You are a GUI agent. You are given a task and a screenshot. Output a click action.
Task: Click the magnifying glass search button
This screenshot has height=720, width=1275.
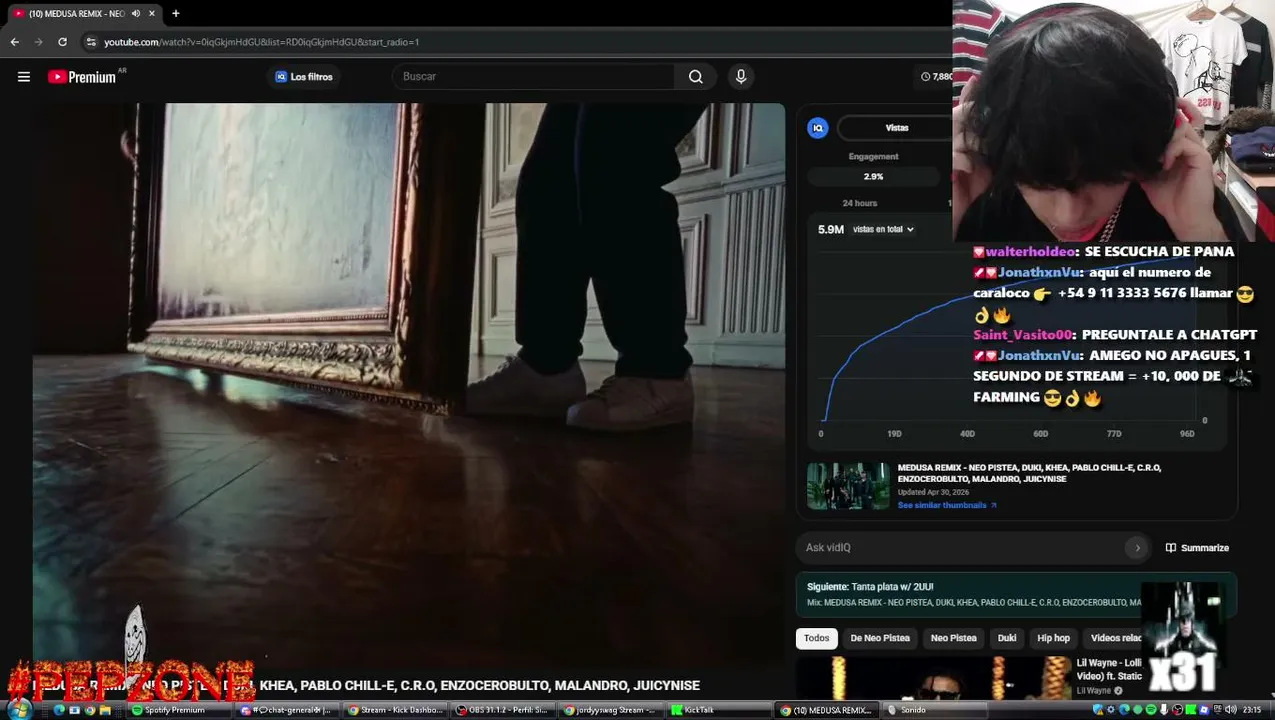pyautogui.click(x=696, y=77)
